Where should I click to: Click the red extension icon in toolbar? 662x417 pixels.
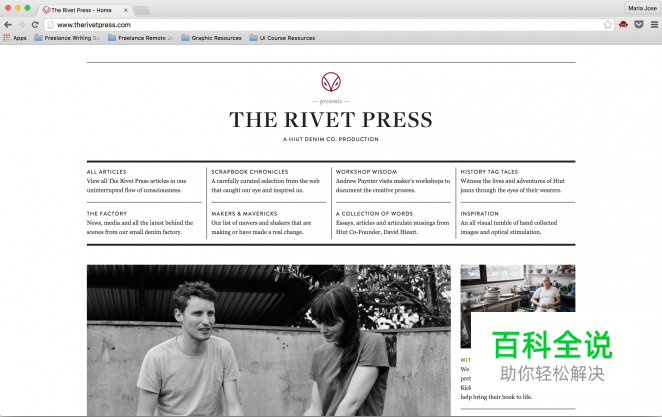point(623,24)
